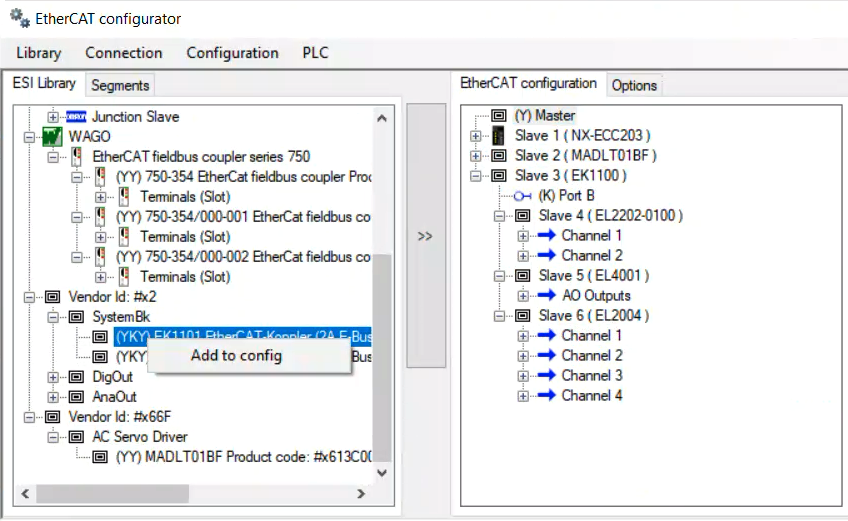
Task: Collapse Slave 6 (EL2004) node
Action: 499,316
